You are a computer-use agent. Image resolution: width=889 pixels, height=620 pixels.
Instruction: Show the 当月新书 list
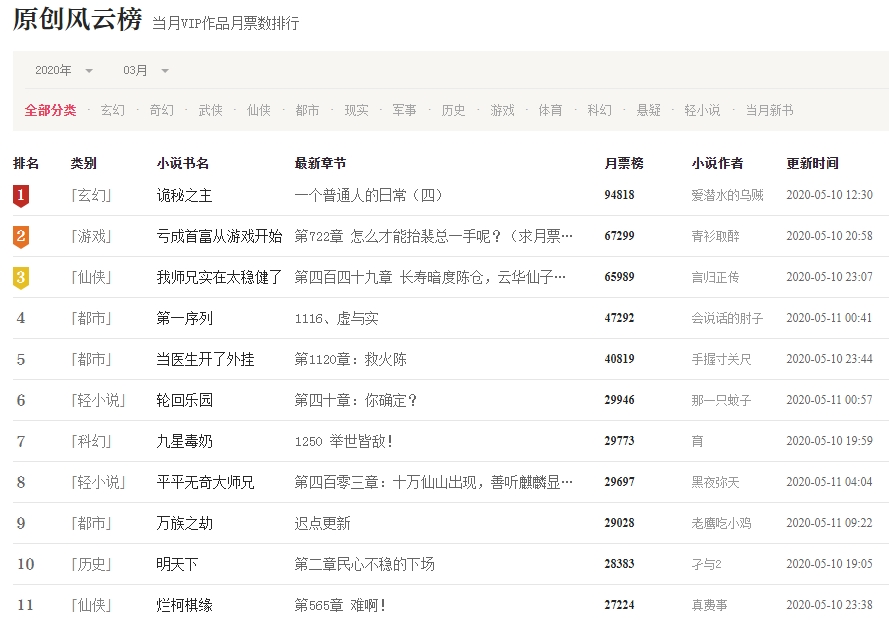(x=769, y=111)
